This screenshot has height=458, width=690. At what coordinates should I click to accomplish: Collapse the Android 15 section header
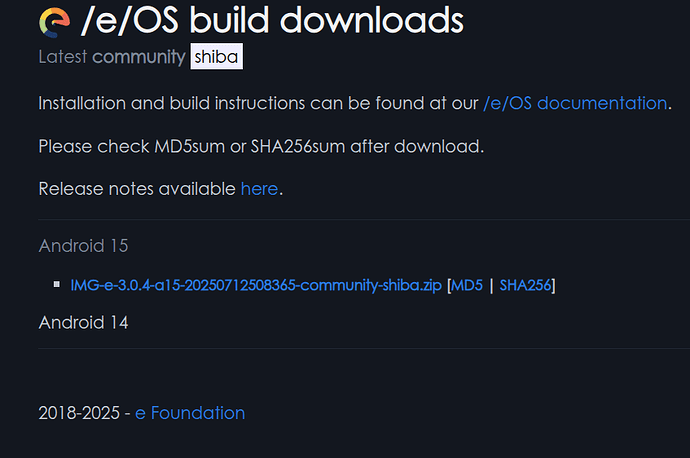pos(84,246)
